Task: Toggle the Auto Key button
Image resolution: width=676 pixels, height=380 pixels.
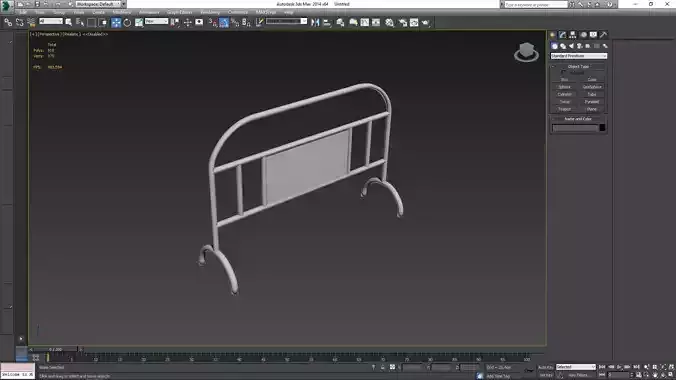Action: point(545,367)
